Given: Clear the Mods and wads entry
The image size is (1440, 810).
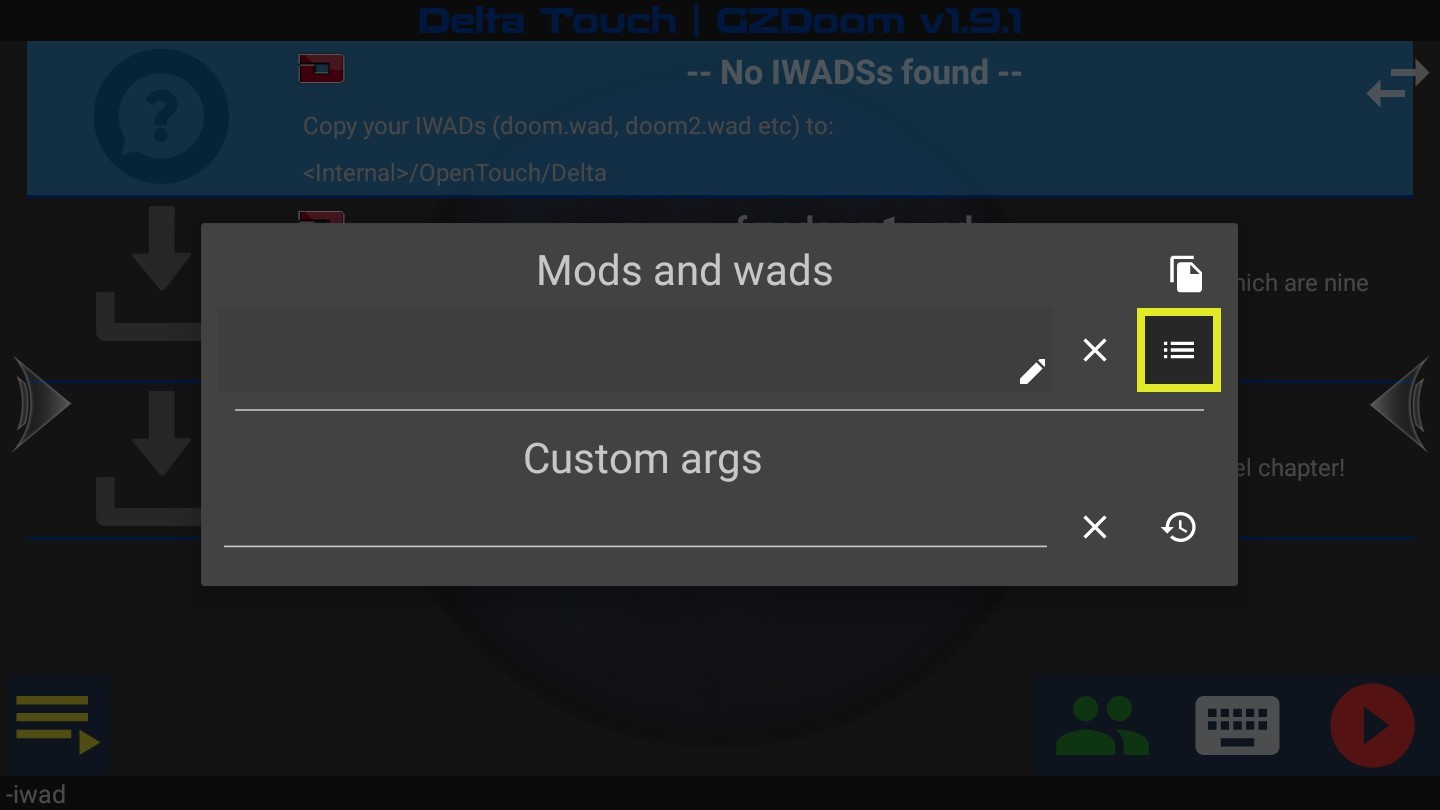Looking at the screenshot, I should pos(1095,350).
